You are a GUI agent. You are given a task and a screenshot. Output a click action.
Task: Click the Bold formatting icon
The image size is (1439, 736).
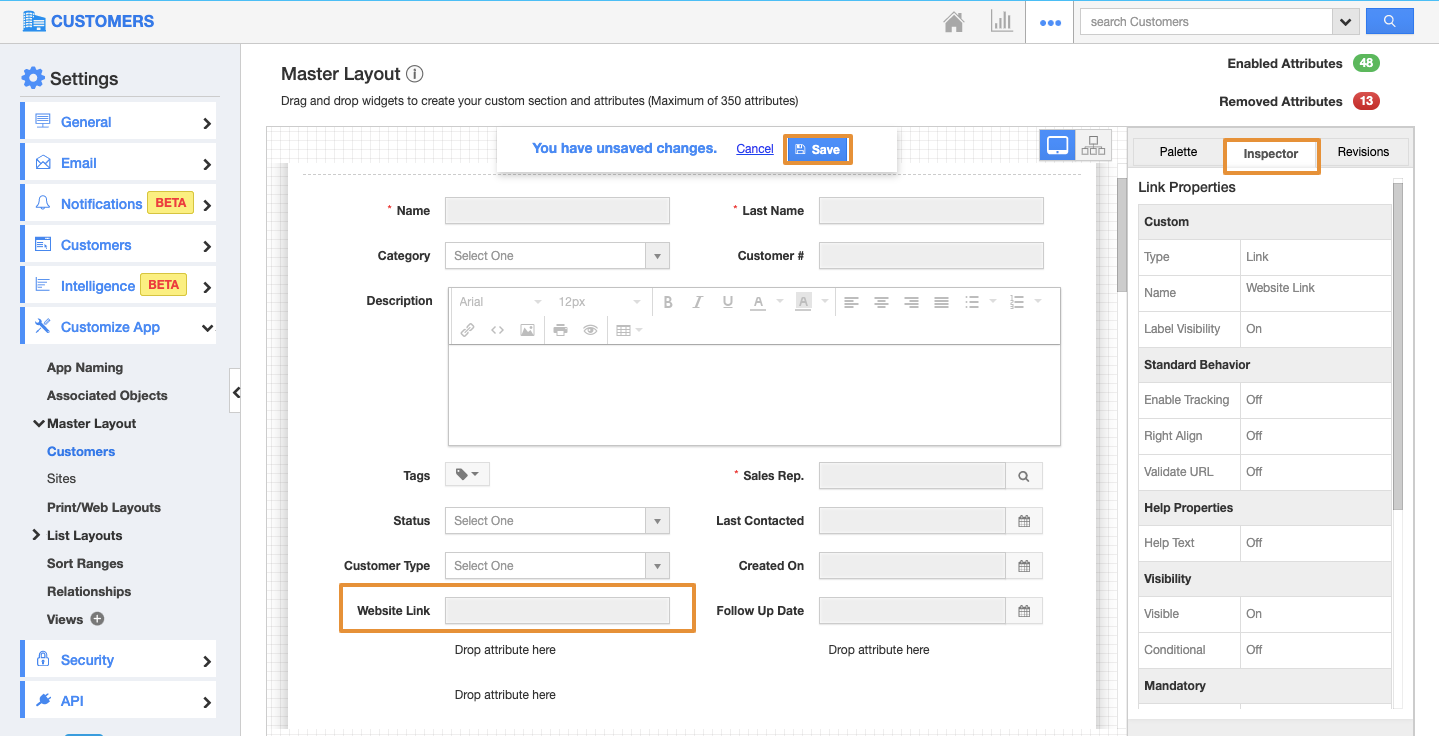click(x=668, y=302)
